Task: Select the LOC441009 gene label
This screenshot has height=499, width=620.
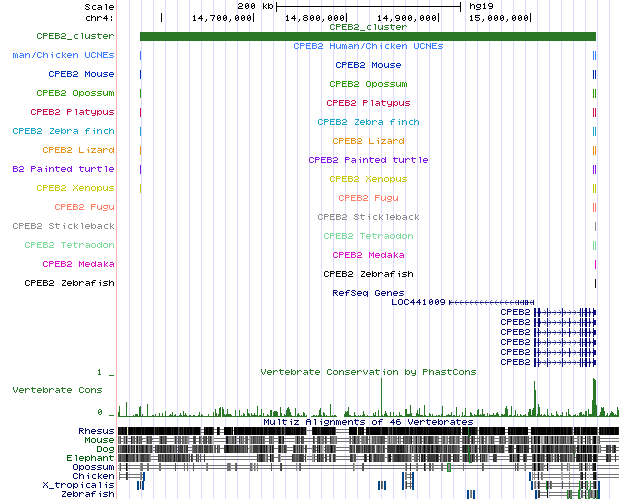Action: click(418, 302)
